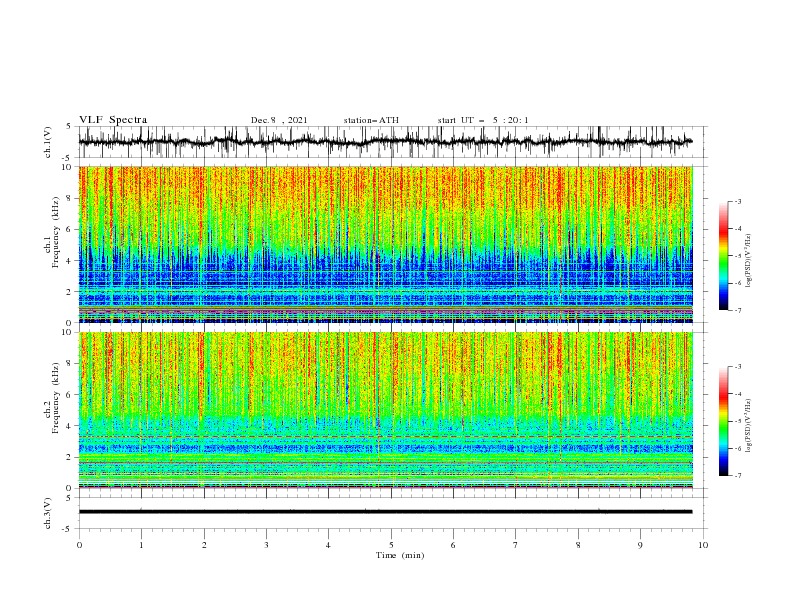The height and width of the screenshot is (612, 792).
Task: Click the "station=ATH" label
Action: [x=371, y=120]
